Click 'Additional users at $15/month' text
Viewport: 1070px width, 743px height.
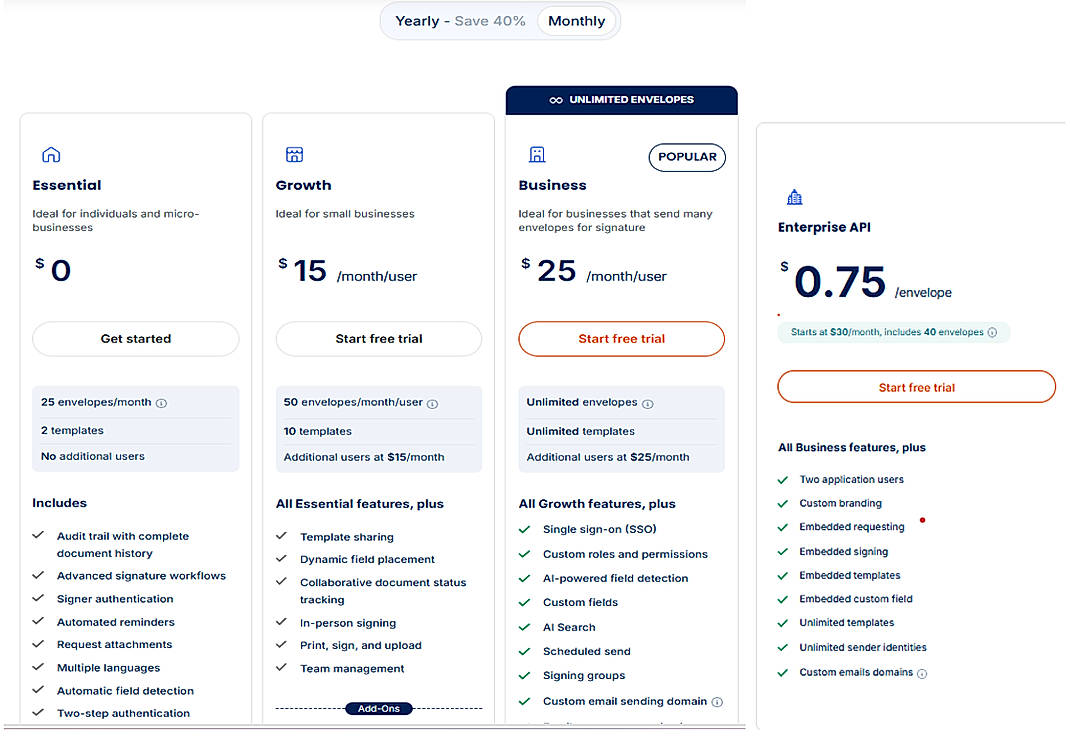[x=364, y=457]
